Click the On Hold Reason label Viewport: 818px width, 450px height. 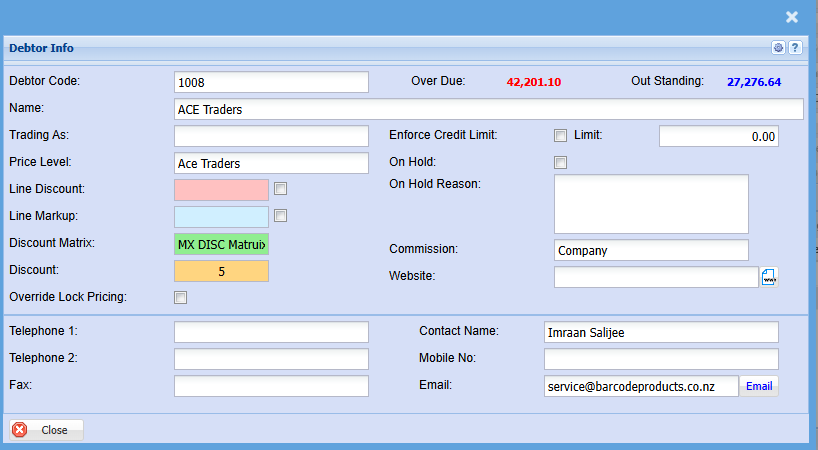point(435,184)
